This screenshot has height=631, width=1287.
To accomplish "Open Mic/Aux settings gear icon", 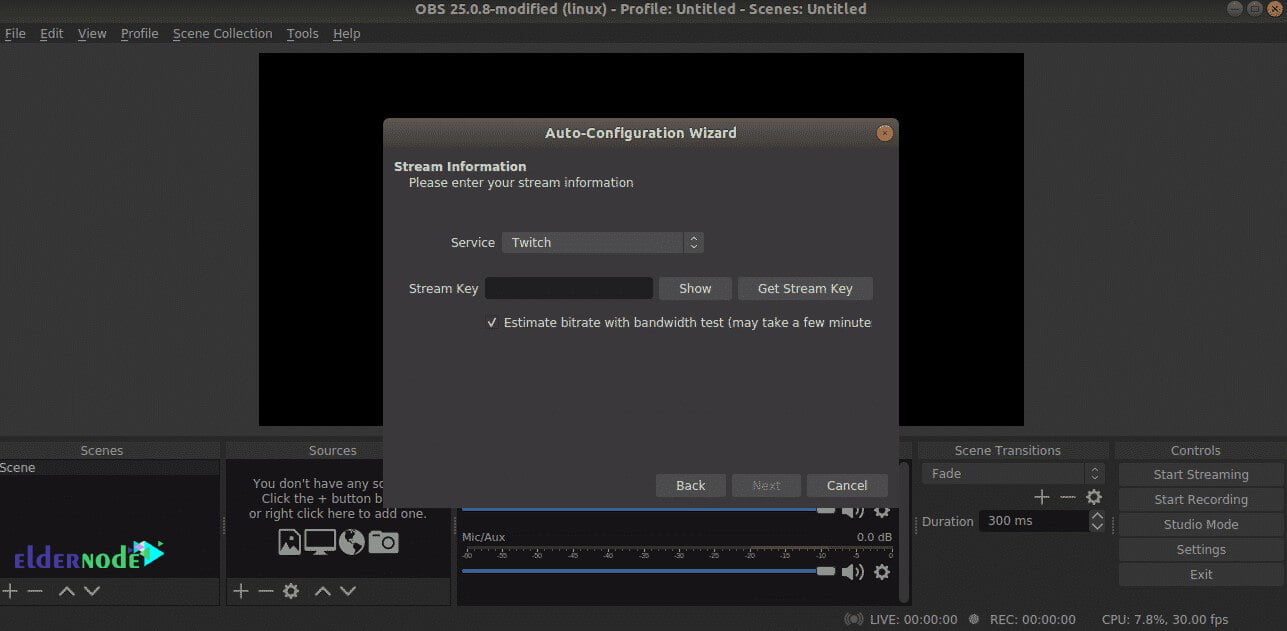I will 881,572.
